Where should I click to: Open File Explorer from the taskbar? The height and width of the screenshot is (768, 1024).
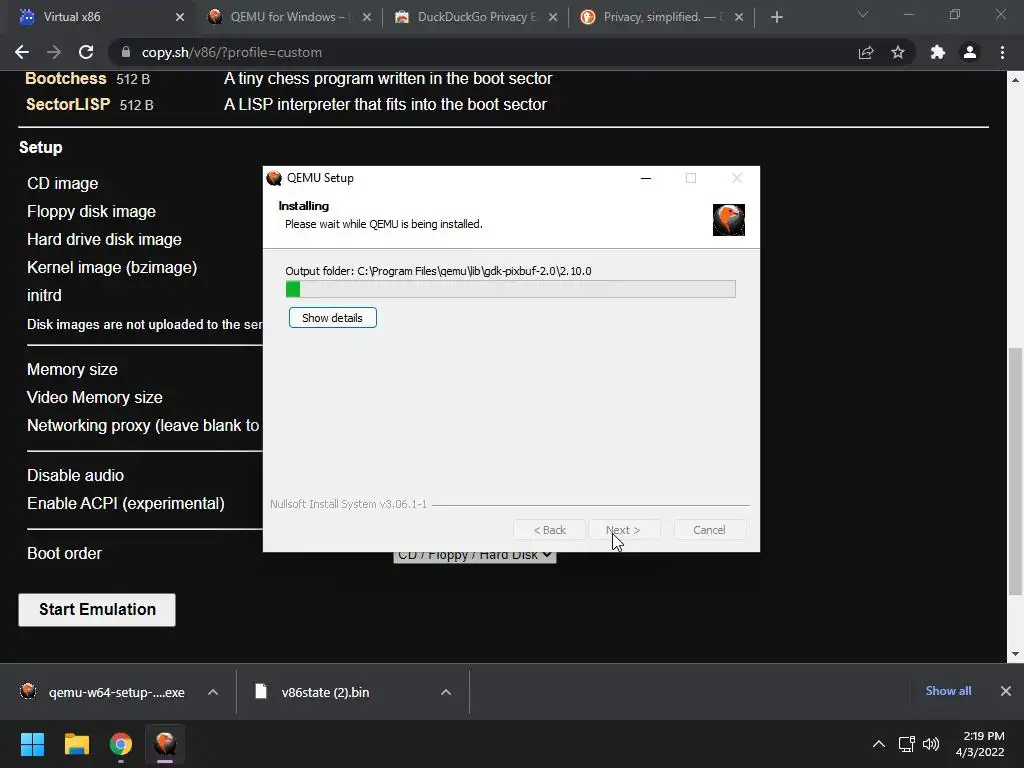tap(76, 744)
